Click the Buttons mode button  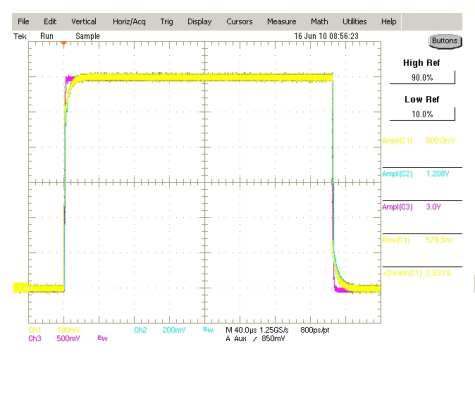[445, 41]
